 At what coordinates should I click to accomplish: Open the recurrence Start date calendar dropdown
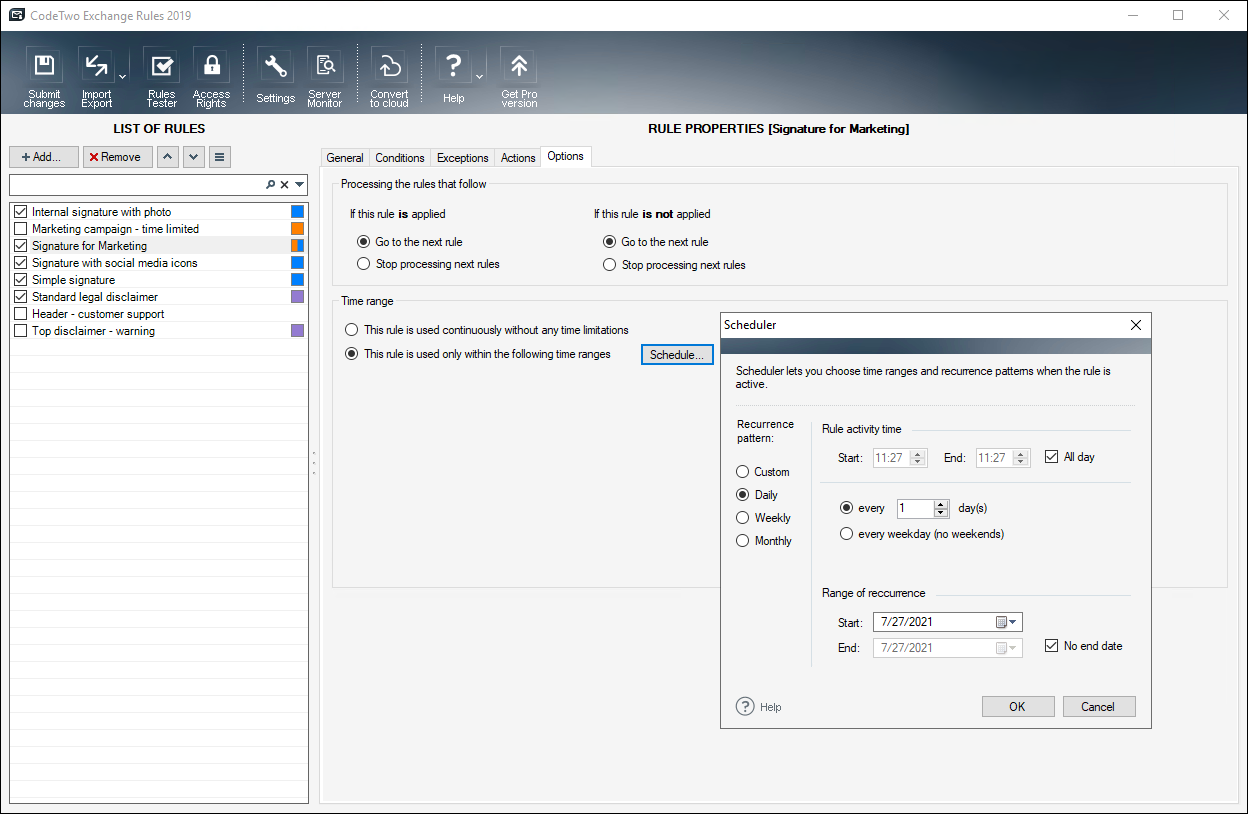(1007, 622)
